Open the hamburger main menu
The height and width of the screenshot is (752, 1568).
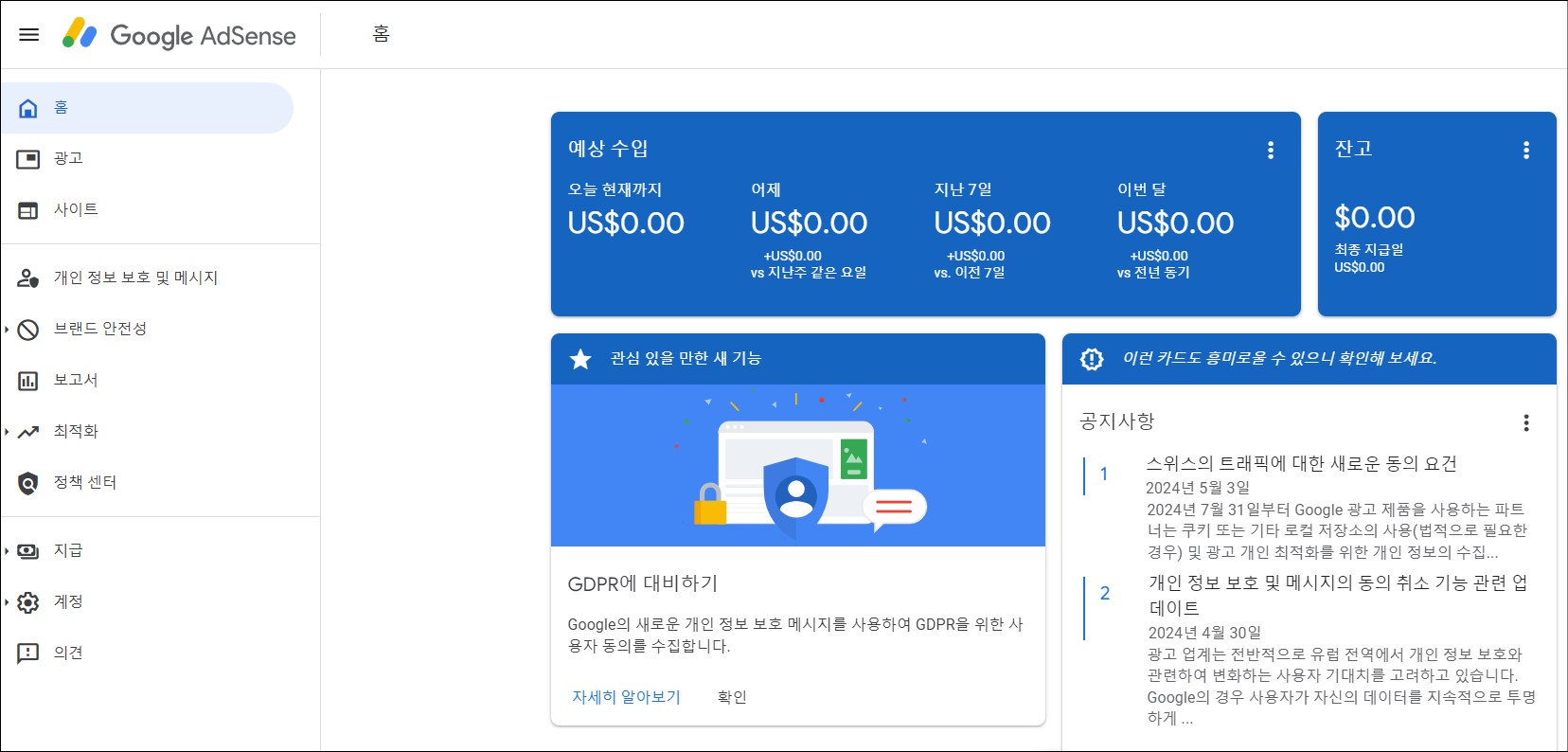point(29,35)
